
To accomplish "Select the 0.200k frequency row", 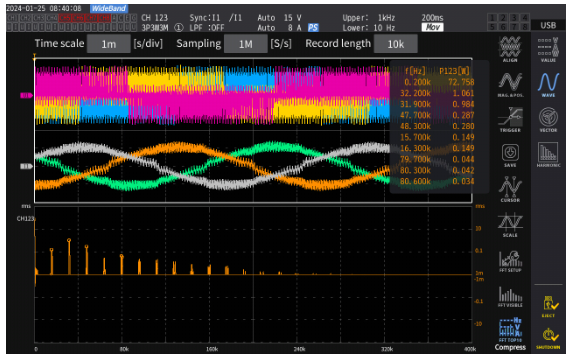I will pyautogui.click(x=437, y=82).
